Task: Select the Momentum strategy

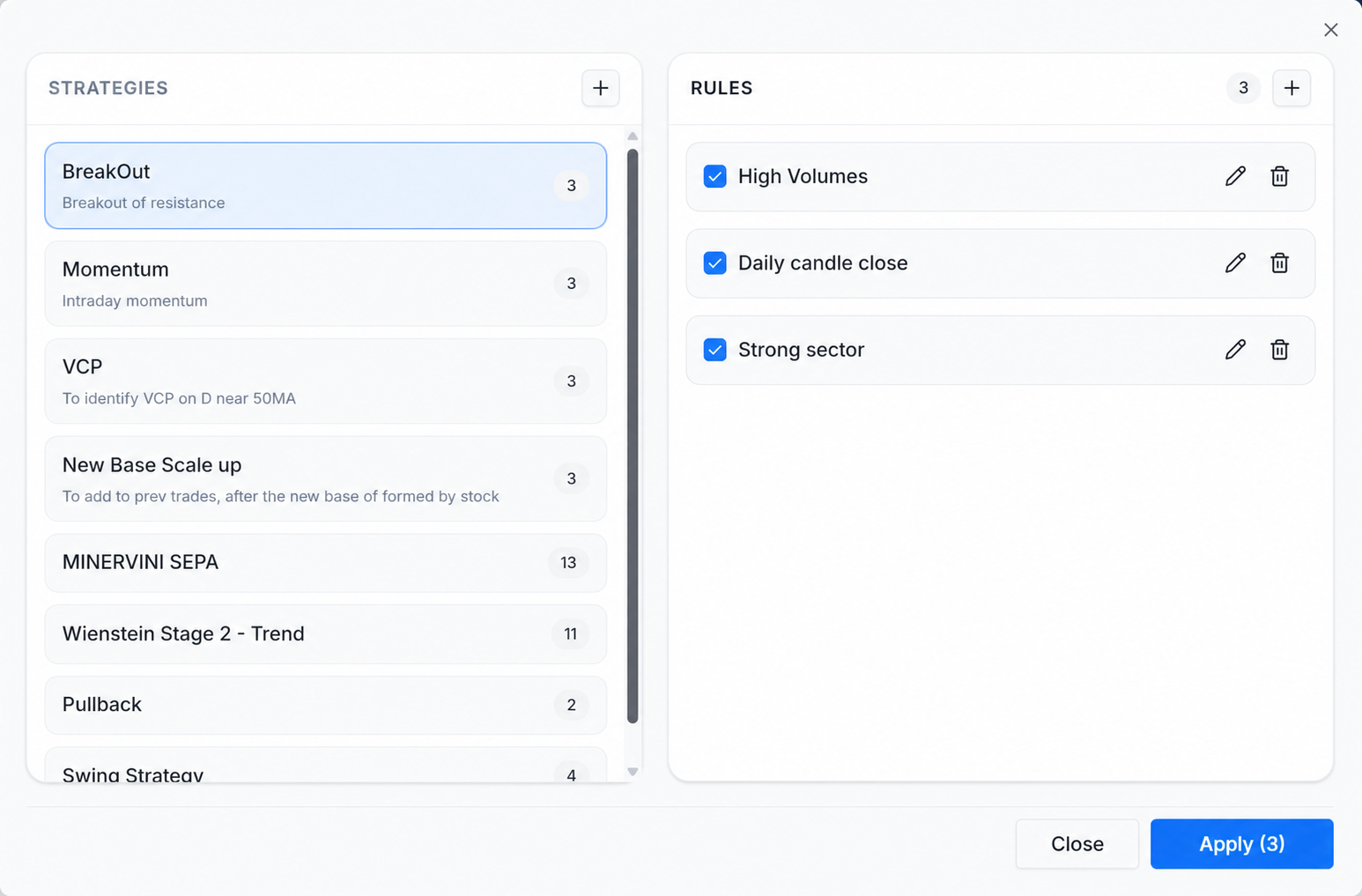Action: click(326, 284)
